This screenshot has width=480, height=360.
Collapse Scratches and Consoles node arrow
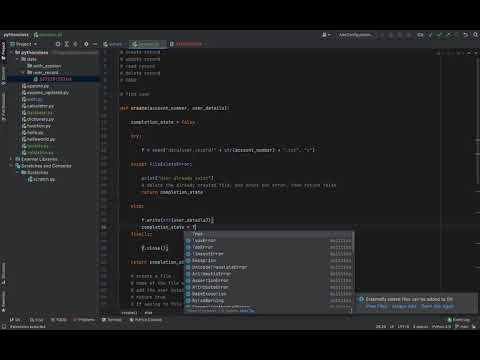point(11,166)
